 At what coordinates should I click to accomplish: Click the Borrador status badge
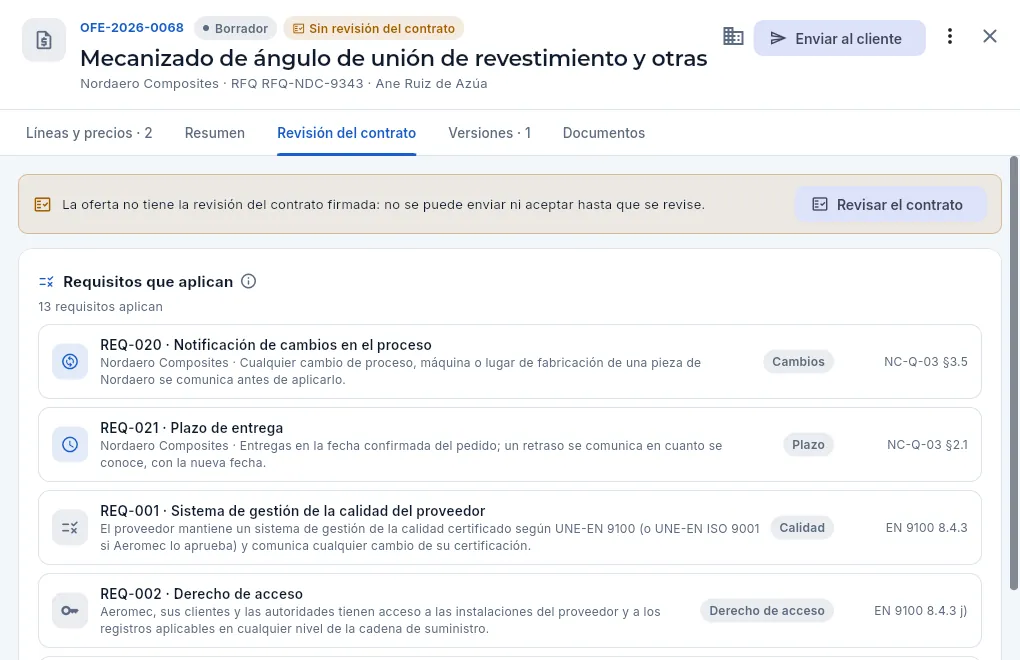coord(235,29)
